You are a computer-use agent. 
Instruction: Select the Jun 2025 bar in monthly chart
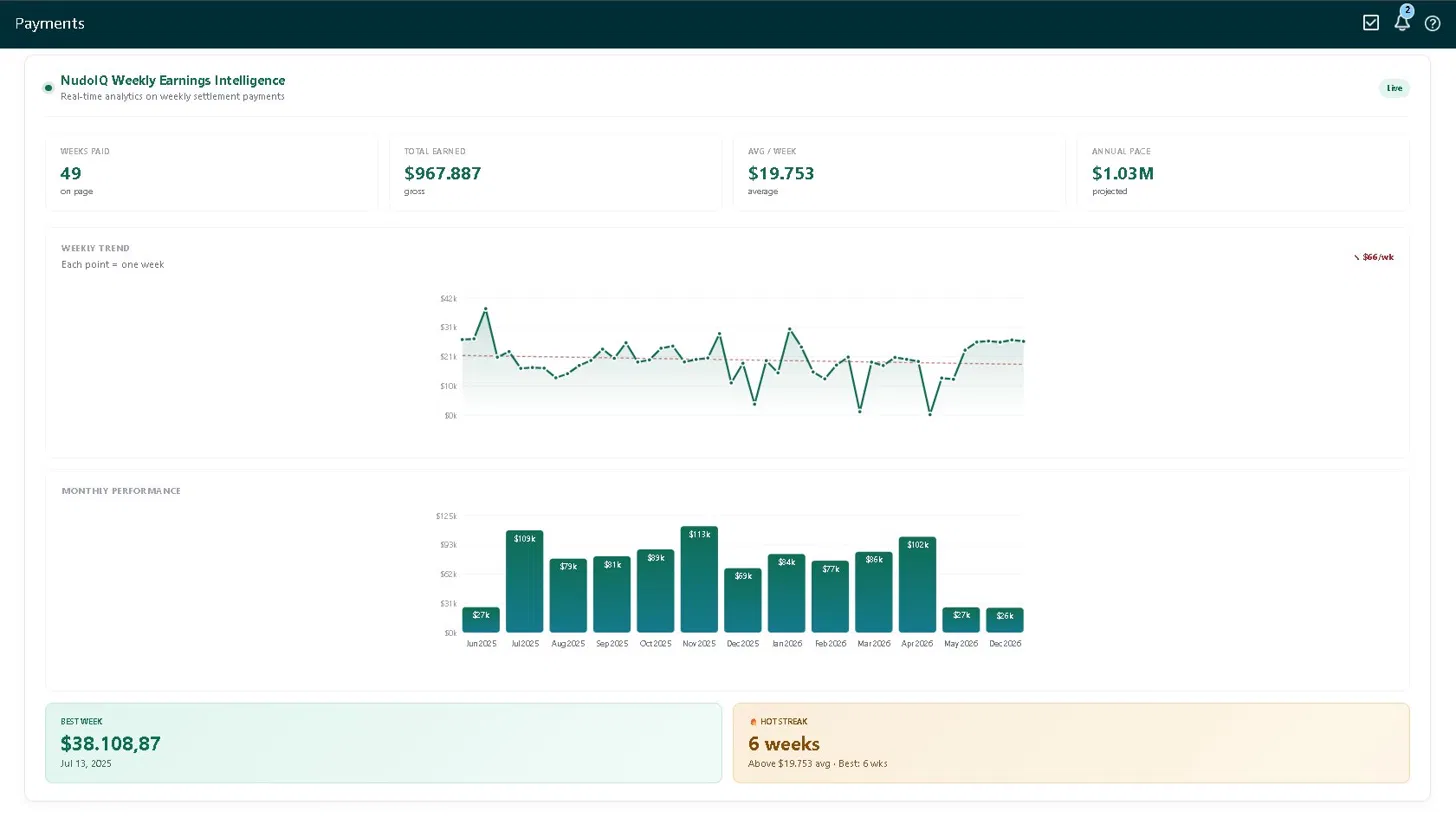pyautogui.click(x=481, y=620)
